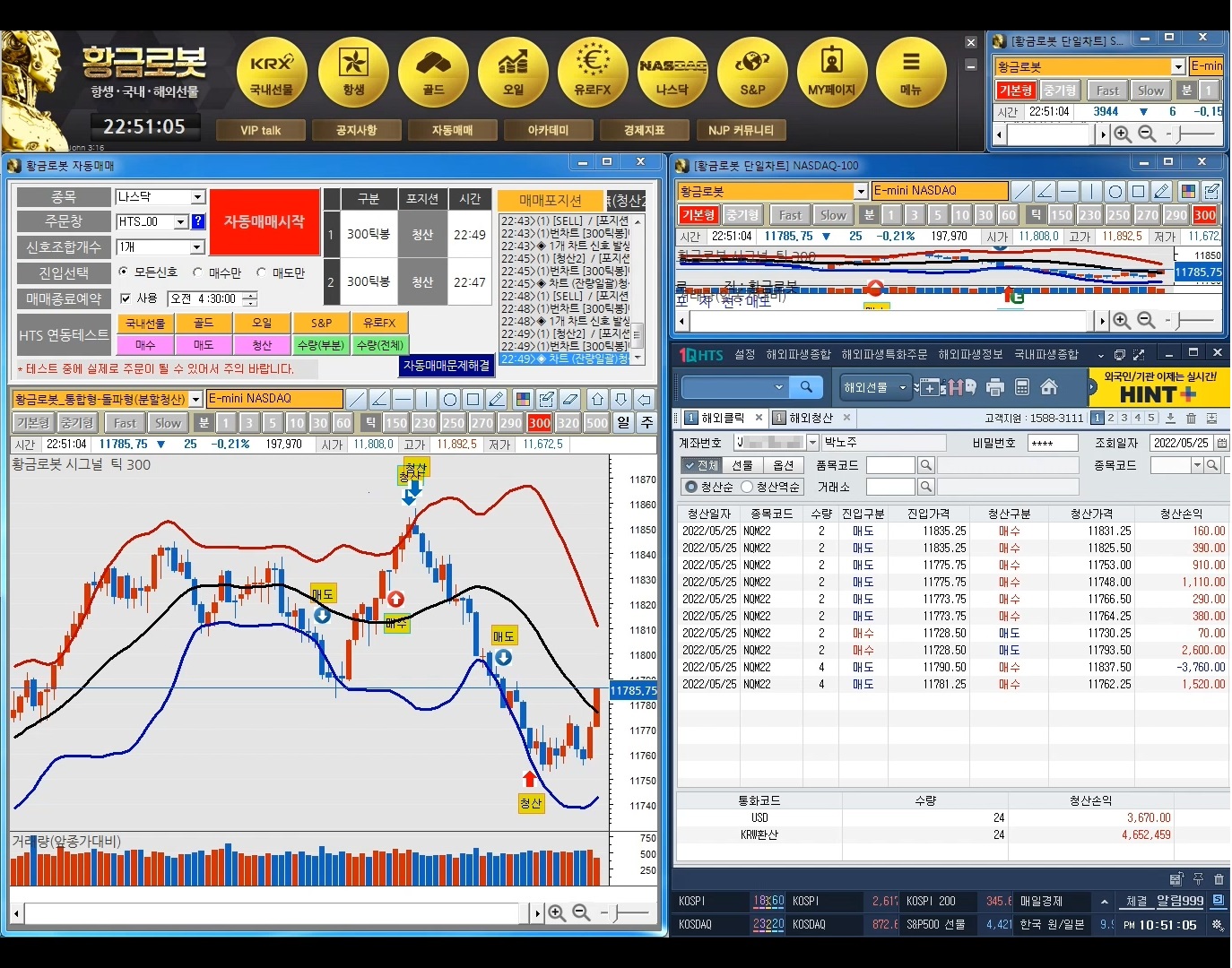Expand the 해외선물 dropdown in HTS toolbar
Viewport: 1232px width, 968px height.
pyautogui.click(x=903, y=387)
